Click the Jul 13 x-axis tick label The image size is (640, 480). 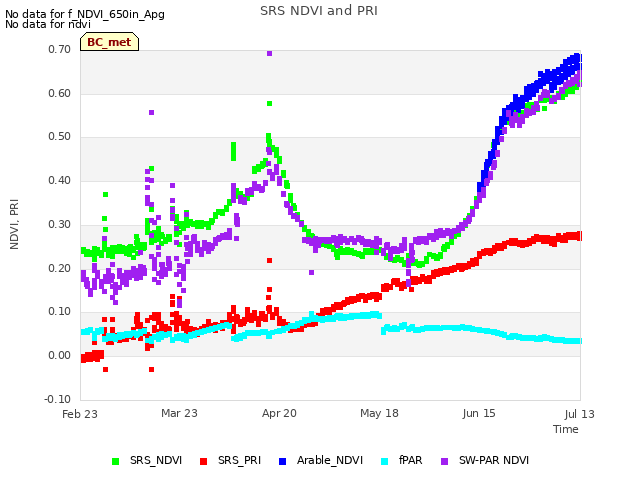click(580, 414)
